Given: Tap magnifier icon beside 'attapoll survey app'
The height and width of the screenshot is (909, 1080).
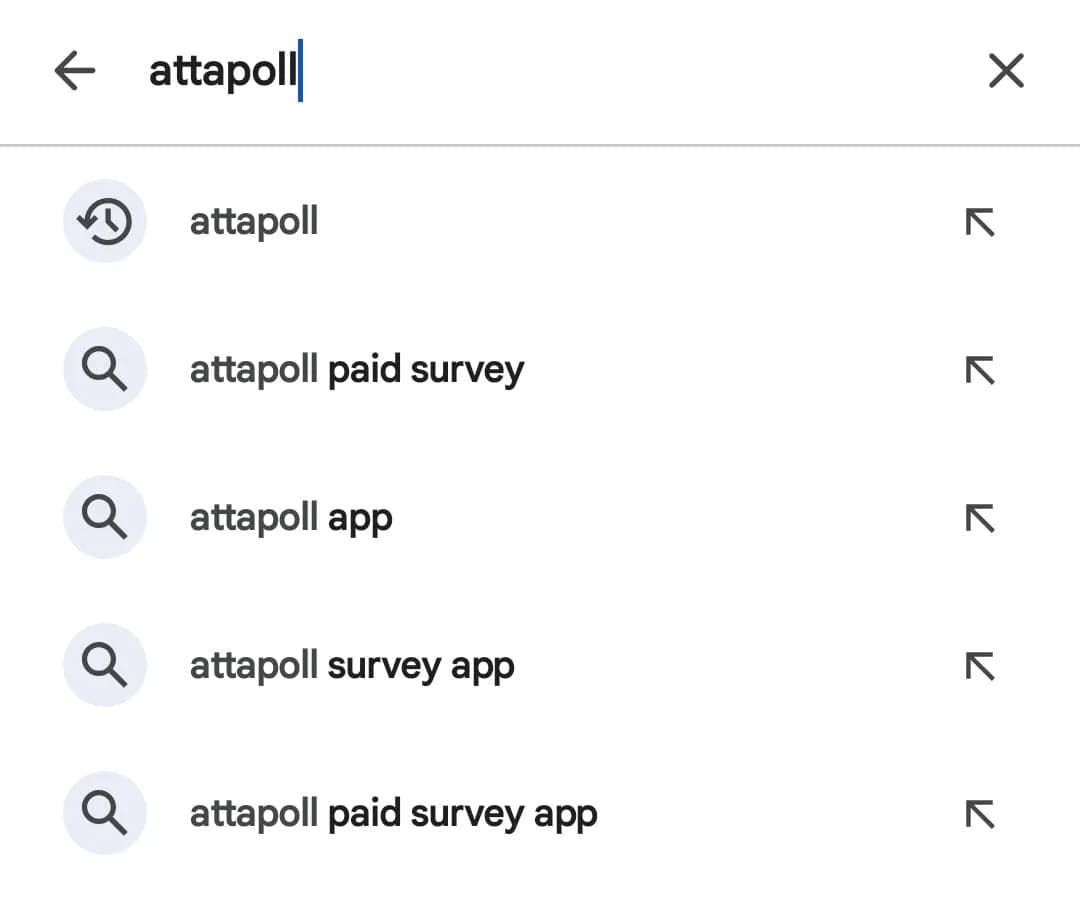Looking at the screenshot, I should pyautogui.click(x=105, y=666).
